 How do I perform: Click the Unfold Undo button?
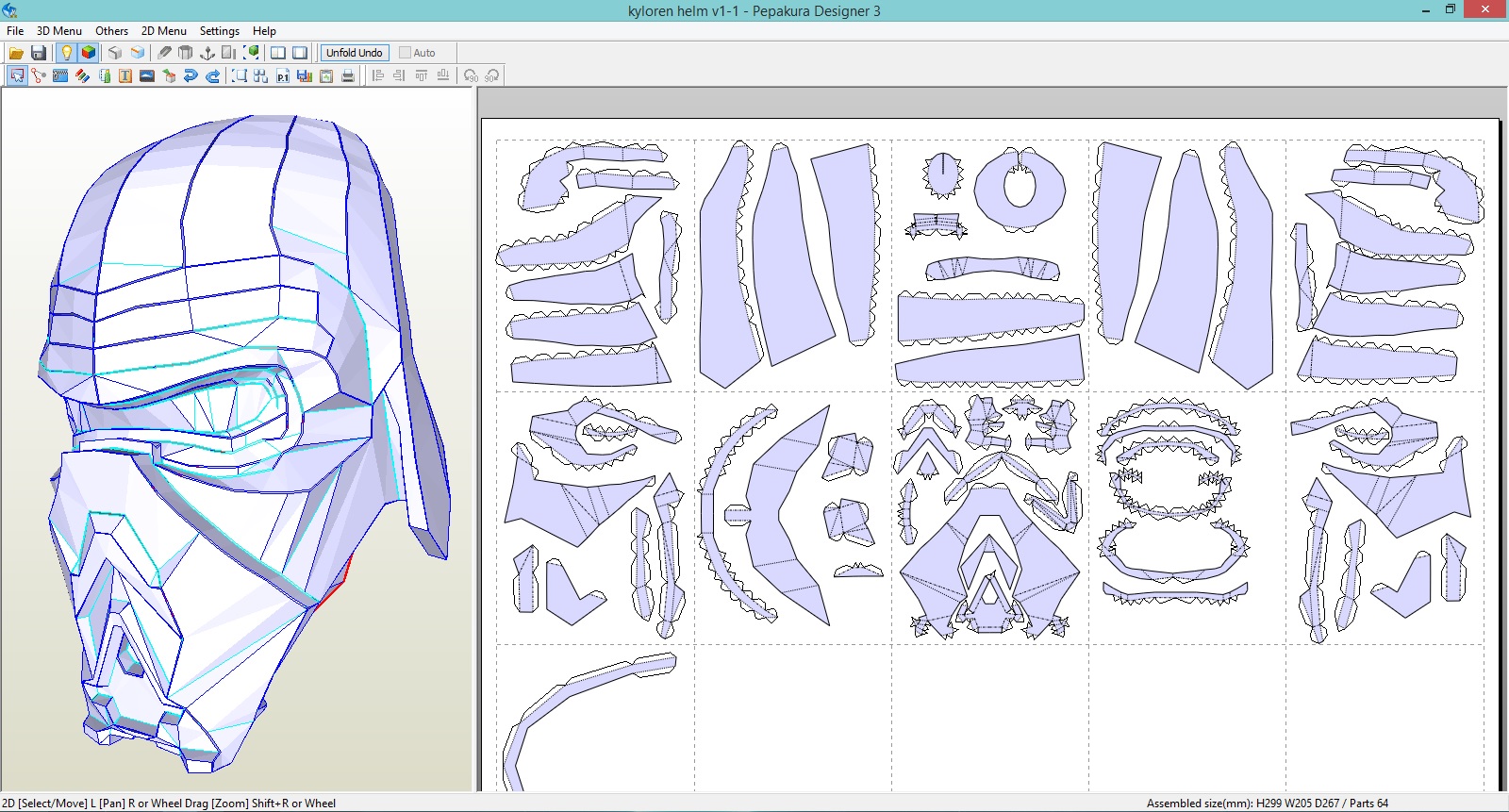click(x=355, y=53)
